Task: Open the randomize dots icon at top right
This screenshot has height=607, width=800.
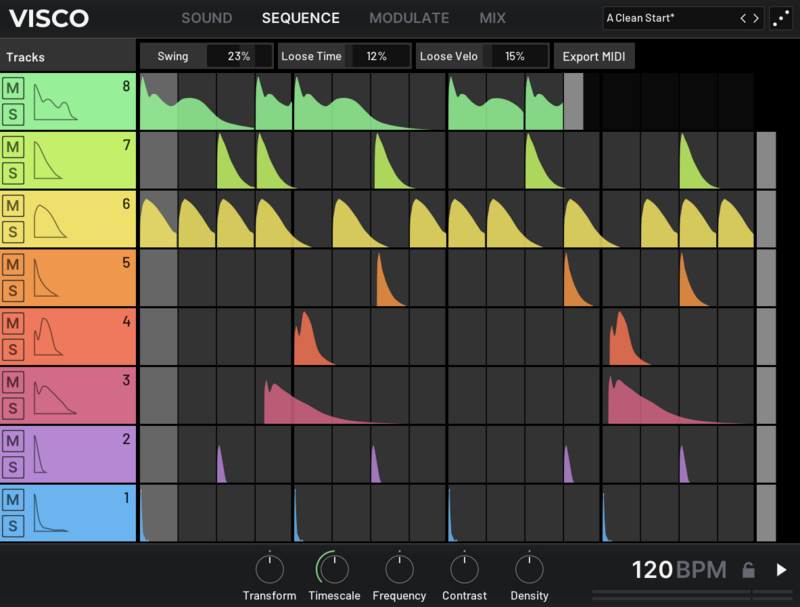Action: [x=782, y=19]
